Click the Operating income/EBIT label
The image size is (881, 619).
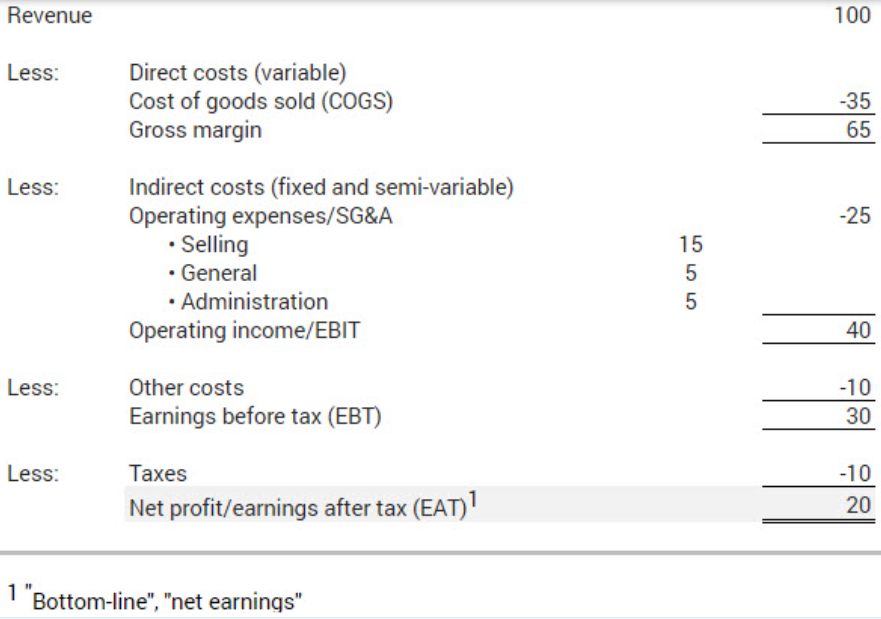point(244,331)
